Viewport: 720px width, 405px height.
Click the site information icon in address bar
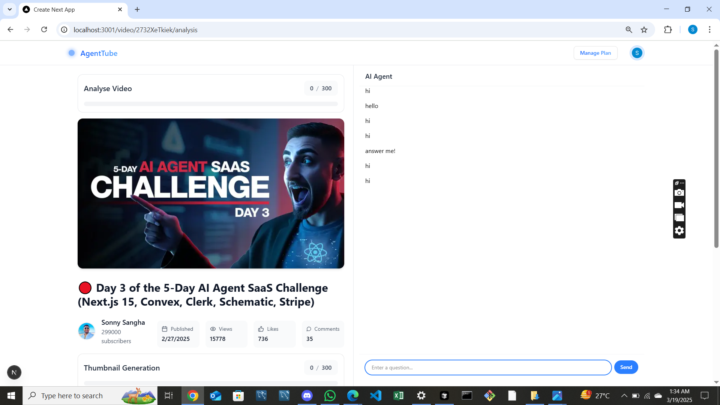click(x=64, y=30)
